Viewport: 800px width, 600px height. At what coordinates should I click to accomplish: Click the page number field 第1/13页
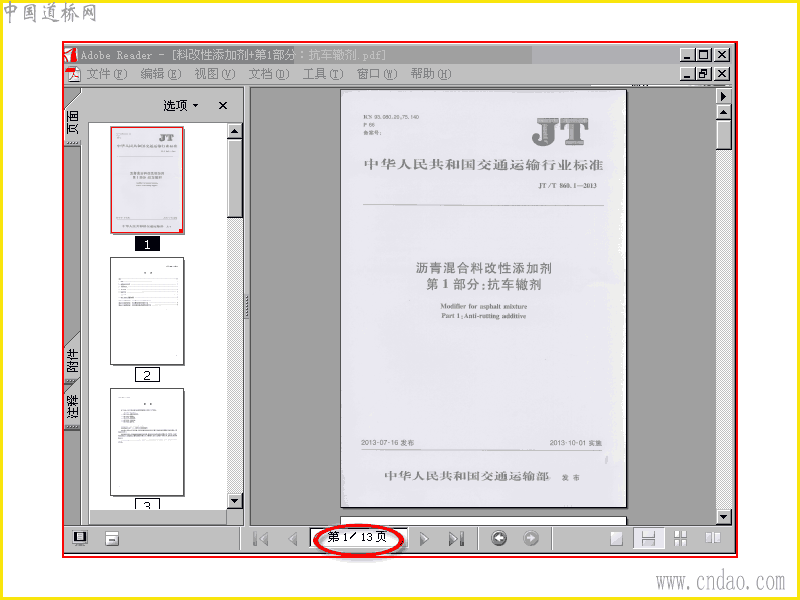pos(358,537)
